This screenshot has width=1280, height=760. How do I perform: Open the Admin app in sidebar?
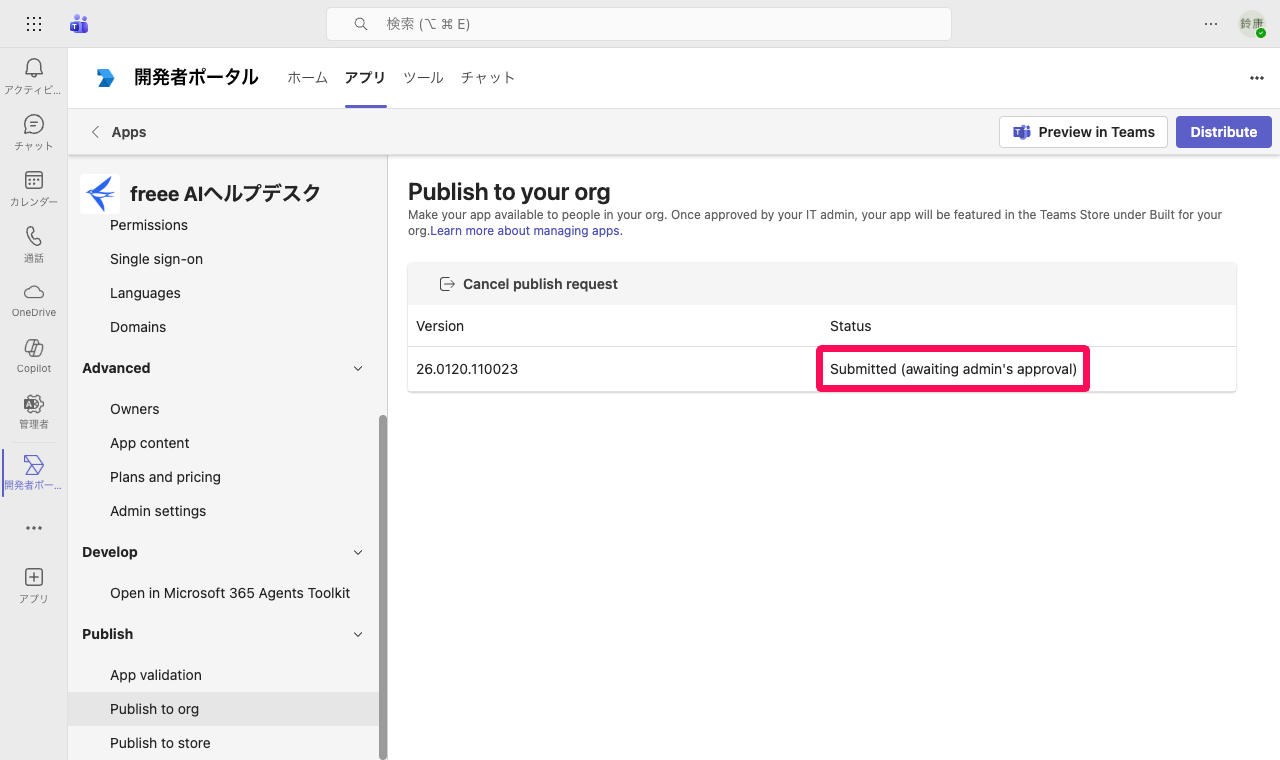[x=34, y=411]
